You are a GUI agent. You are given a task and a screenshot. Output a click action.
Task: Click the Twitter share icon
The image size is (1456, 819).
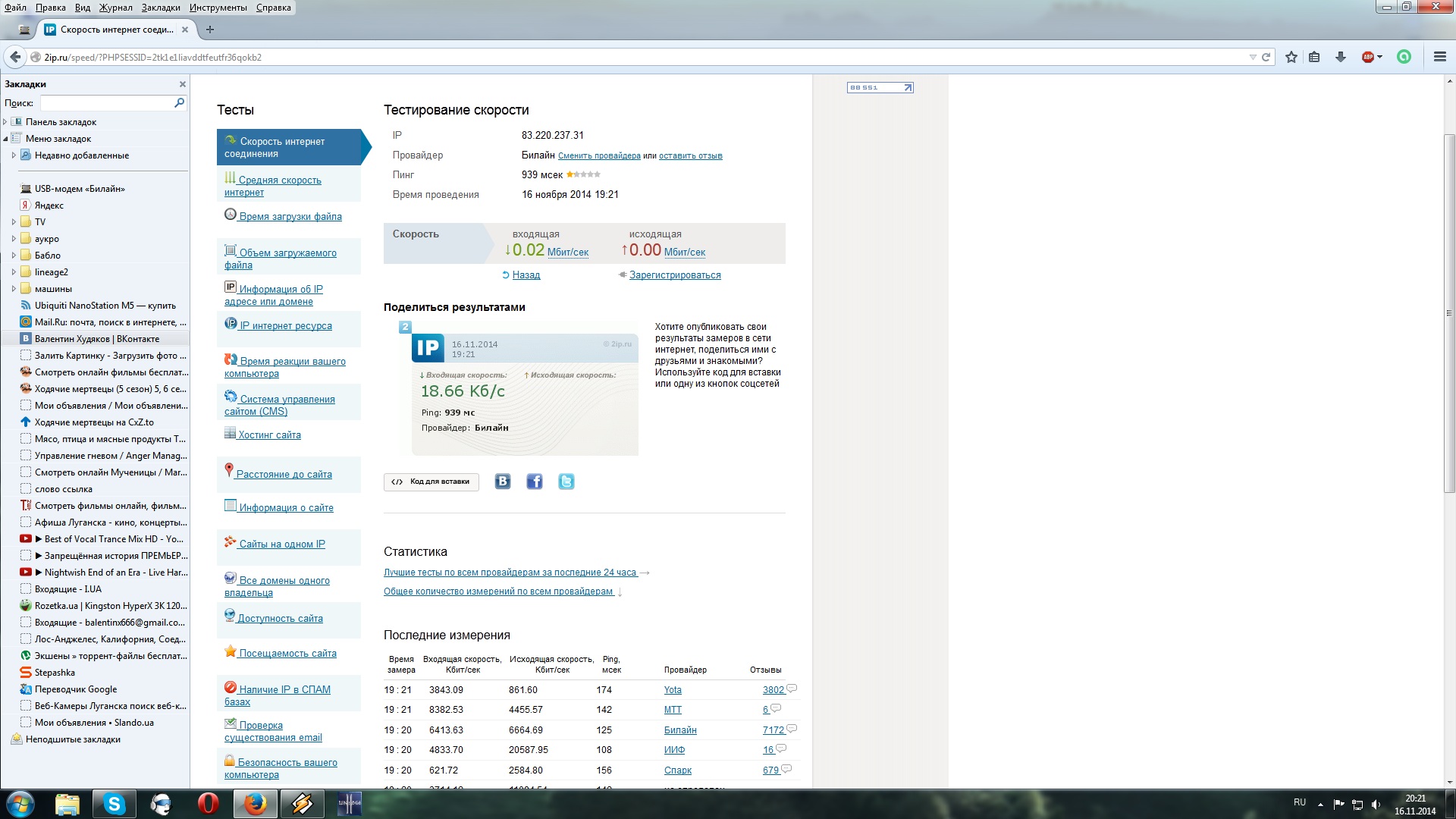coord(566,482)
